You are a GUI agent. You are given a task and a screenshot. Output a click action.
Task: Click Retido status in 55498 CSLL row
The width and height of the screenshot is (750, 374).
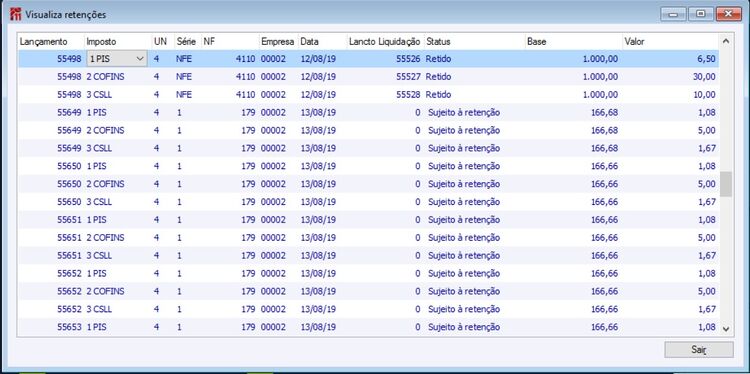pyautogui.click(x=439, y=95)
